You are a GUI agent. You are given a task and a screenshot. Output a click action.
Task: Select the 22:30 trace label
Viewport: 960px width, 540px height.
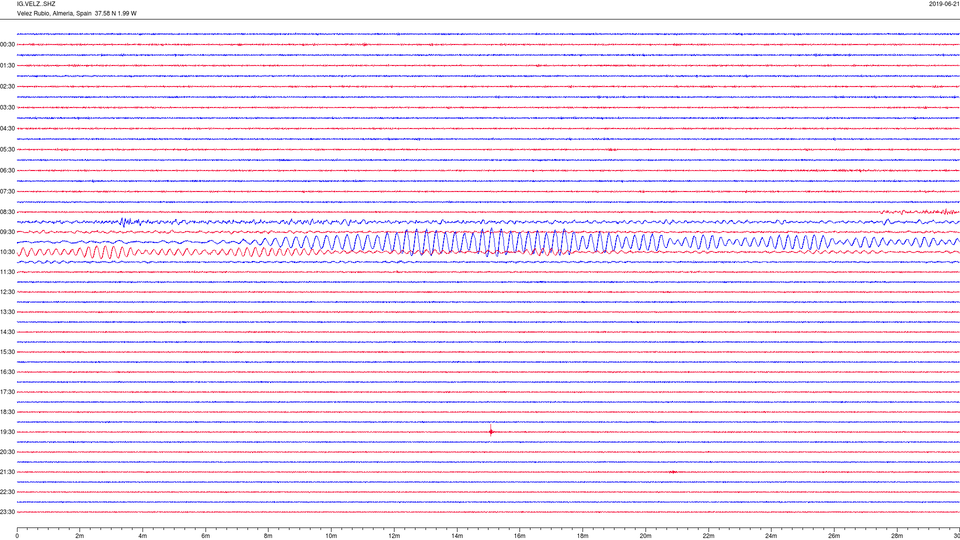coord(7,492)
